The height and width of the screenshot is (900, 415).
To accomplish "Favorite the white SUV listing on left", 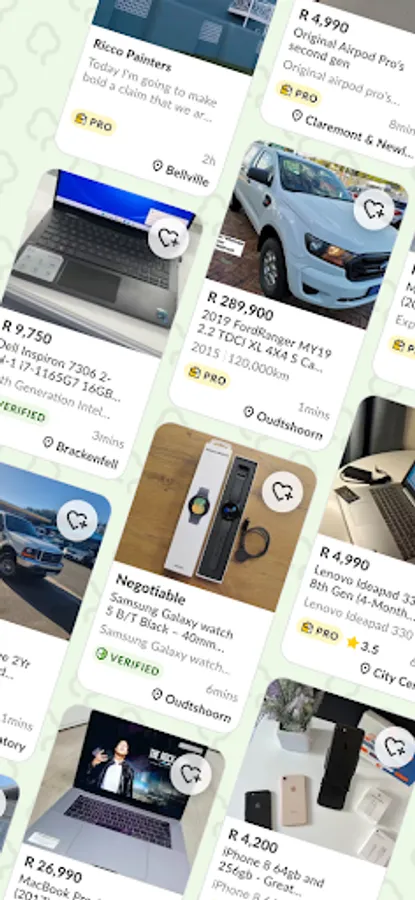I will pos(77,520).
